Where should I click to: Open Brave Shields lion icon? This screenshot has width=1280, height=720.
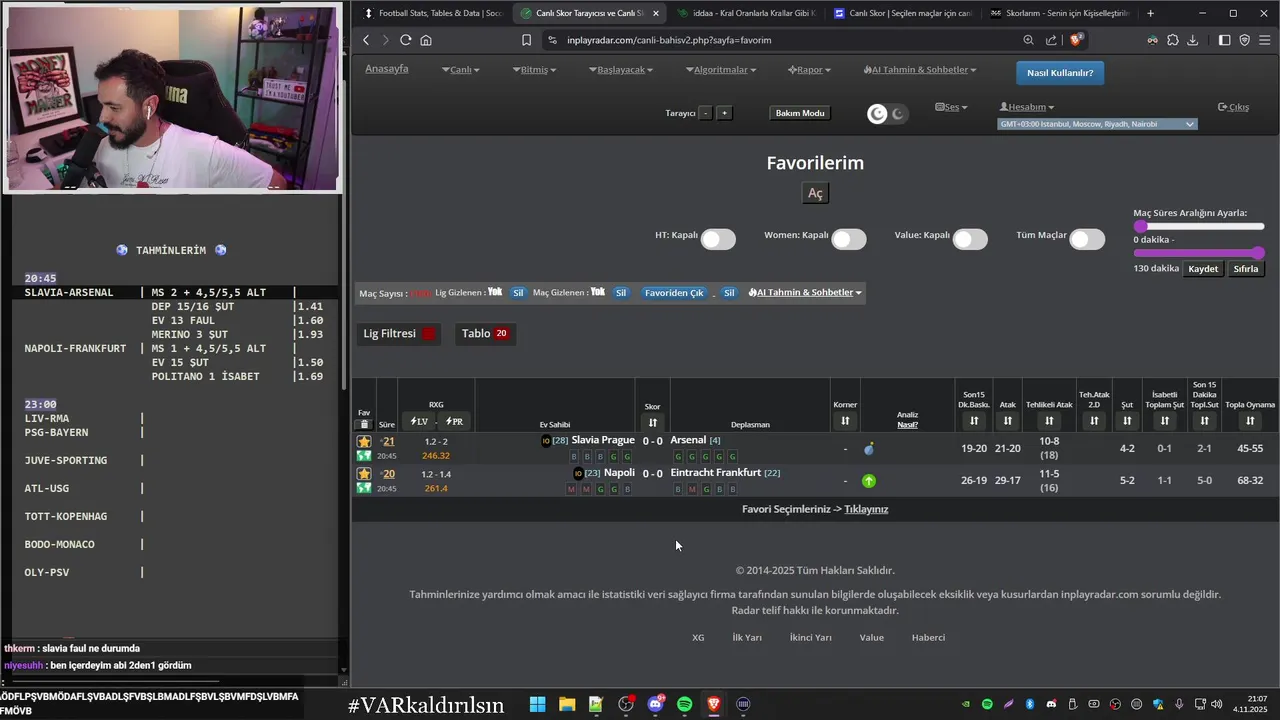pyautogui.click(x=1077, y=40)
